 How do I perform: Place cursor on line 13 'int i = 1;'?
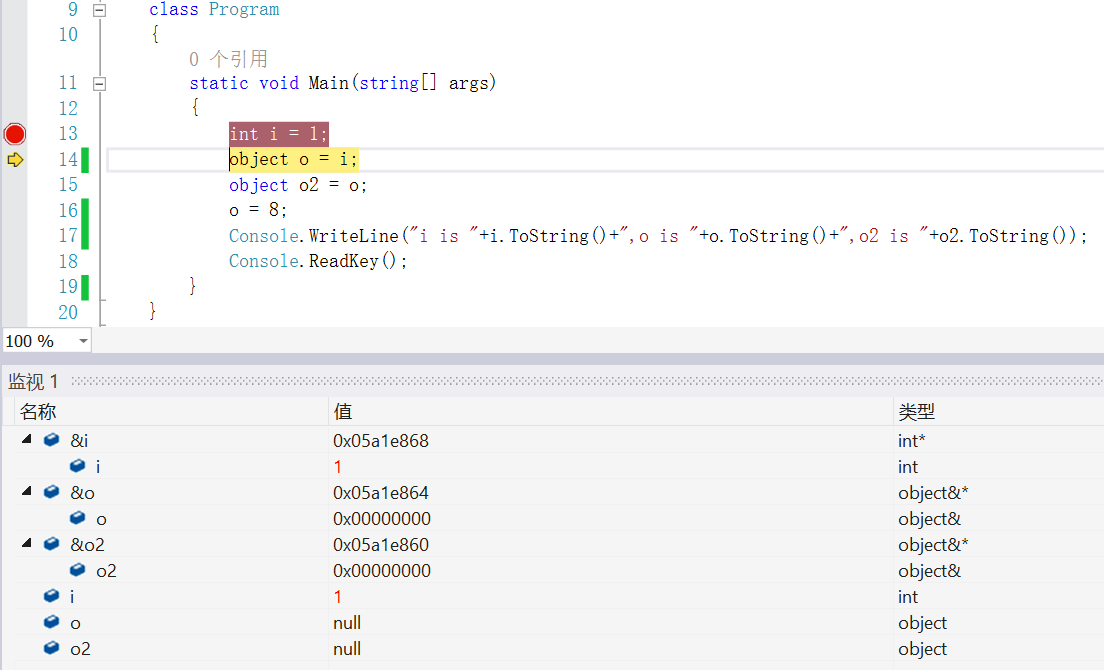[278, 134]
